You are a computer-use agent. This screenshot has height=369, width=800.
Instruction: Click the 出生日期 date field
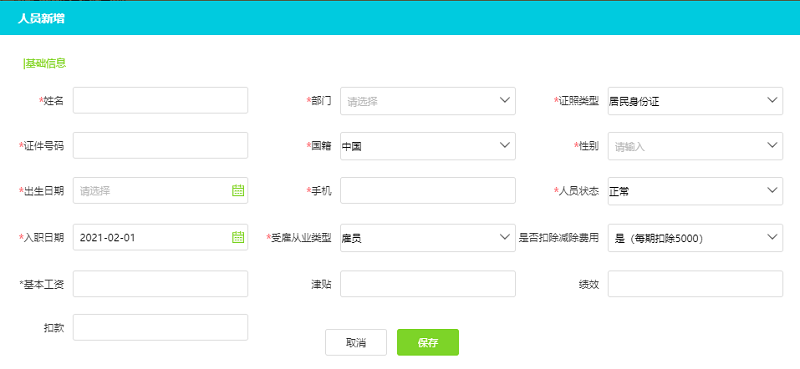160,190
